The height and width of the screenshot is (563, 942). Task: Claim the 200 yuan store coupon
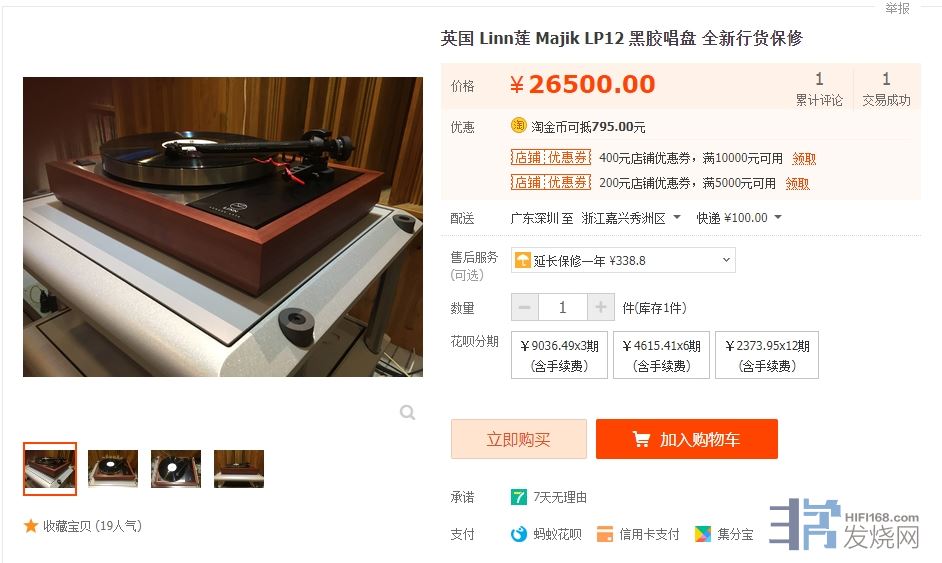click(797, 183)
